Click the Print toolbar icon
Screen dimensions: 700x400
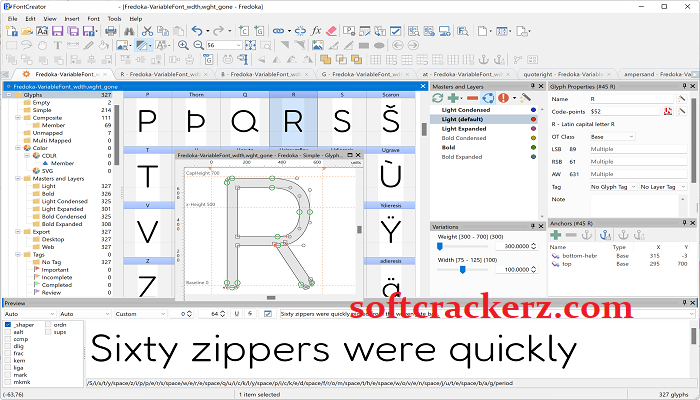111,31
